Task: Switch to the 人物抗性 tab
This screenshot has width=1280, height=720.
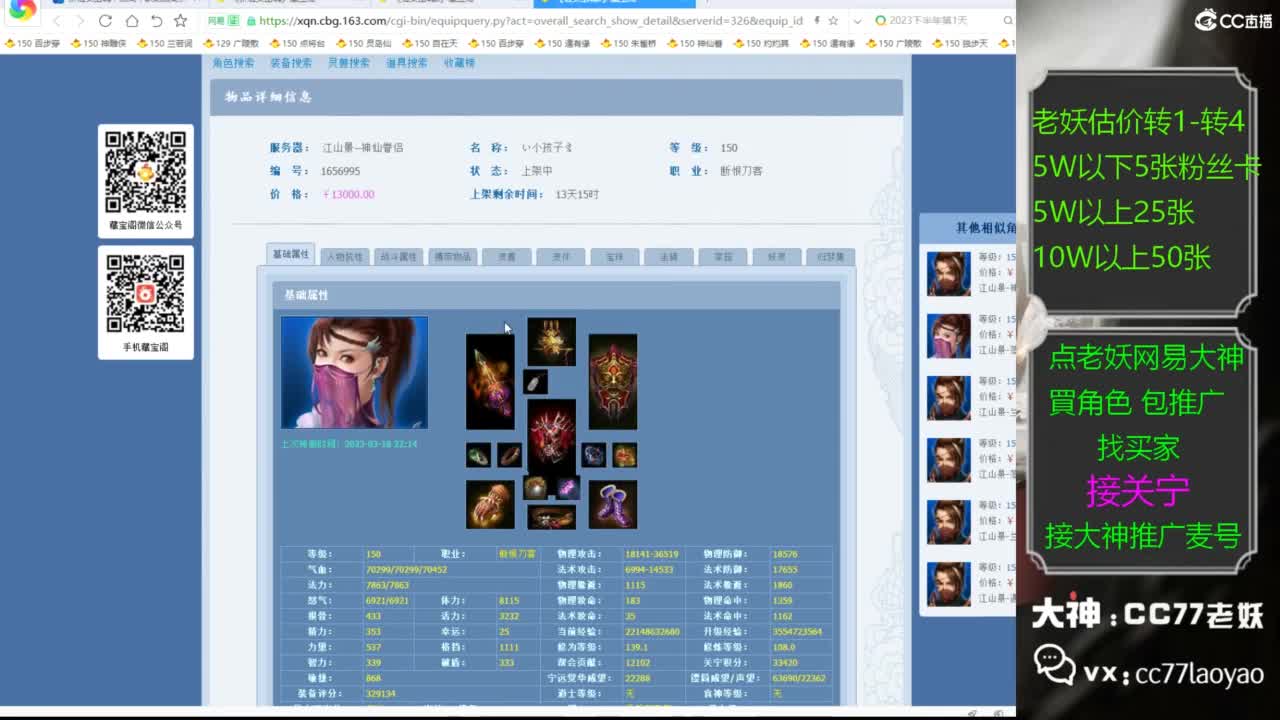Action: [x=344, y=257]
